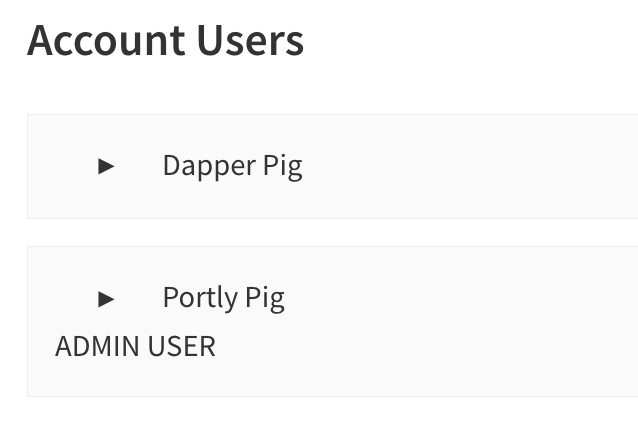Click the gap between the two user panels

(330, 232)
